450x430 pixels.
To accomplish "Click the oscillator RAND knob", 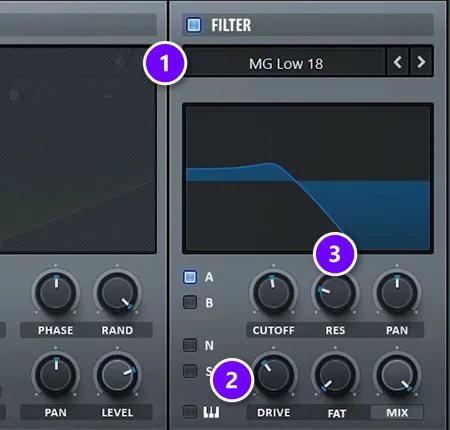I will click(x=117, y=293).
